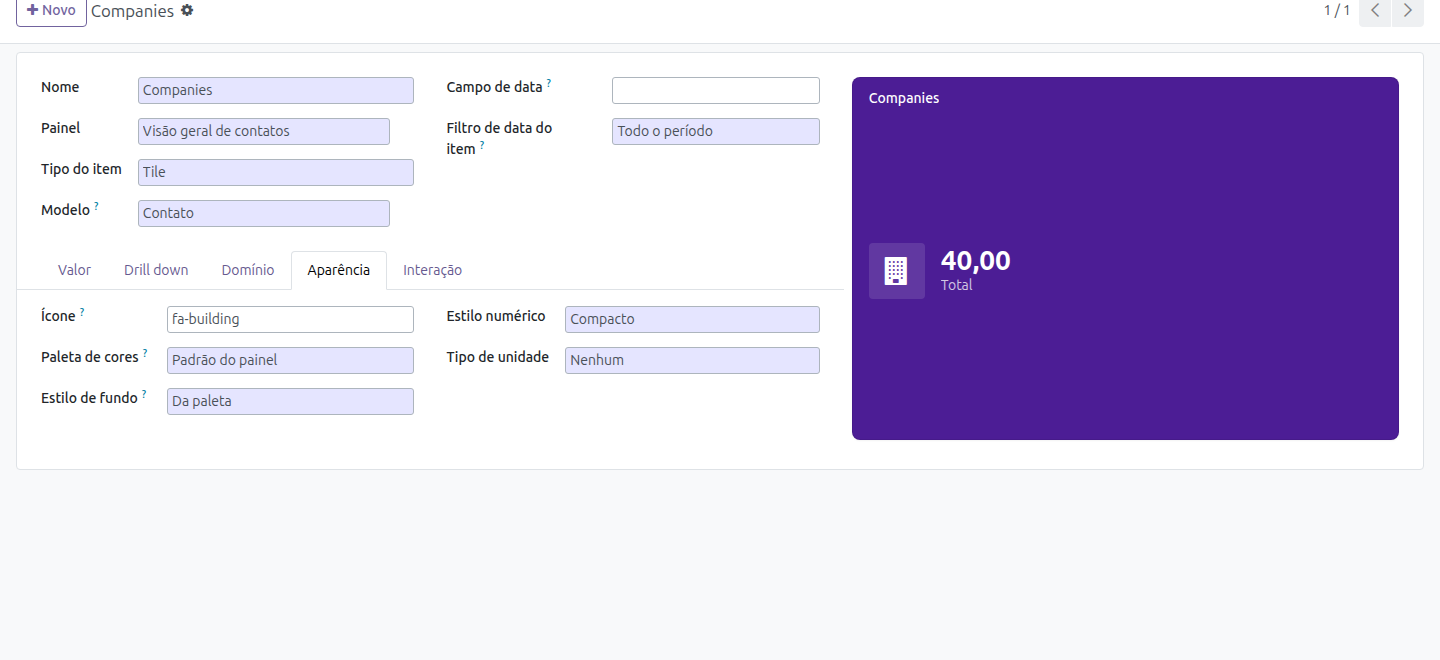The height and width of the screenshot is (660, 1440).
Task: Click the 1 / 1 pager counter
Action: click(1337, 10)
